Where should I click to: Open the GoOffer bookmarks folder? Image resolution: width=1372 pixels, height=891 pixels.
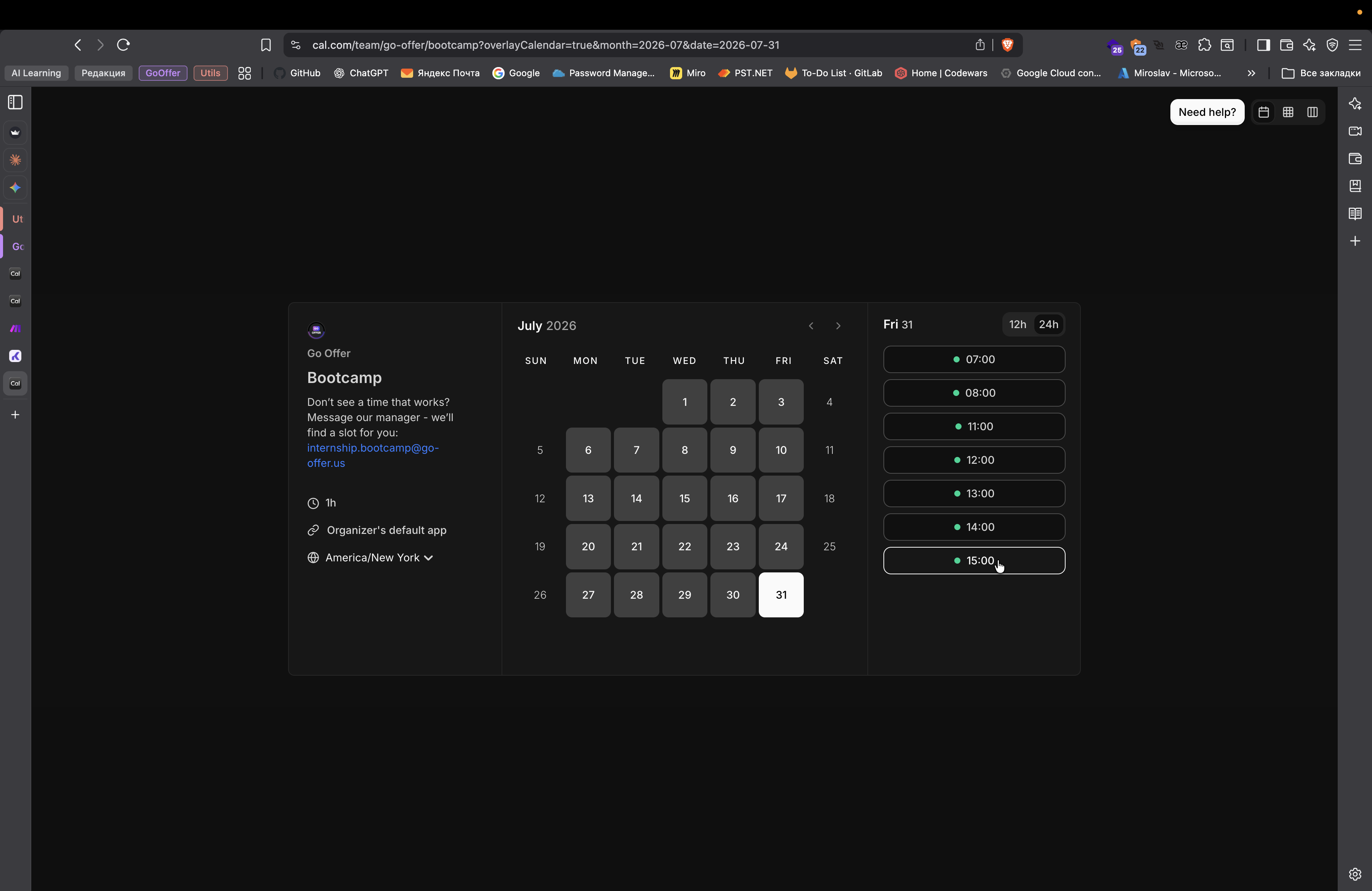pyautogui.click(x=163, y=73)
